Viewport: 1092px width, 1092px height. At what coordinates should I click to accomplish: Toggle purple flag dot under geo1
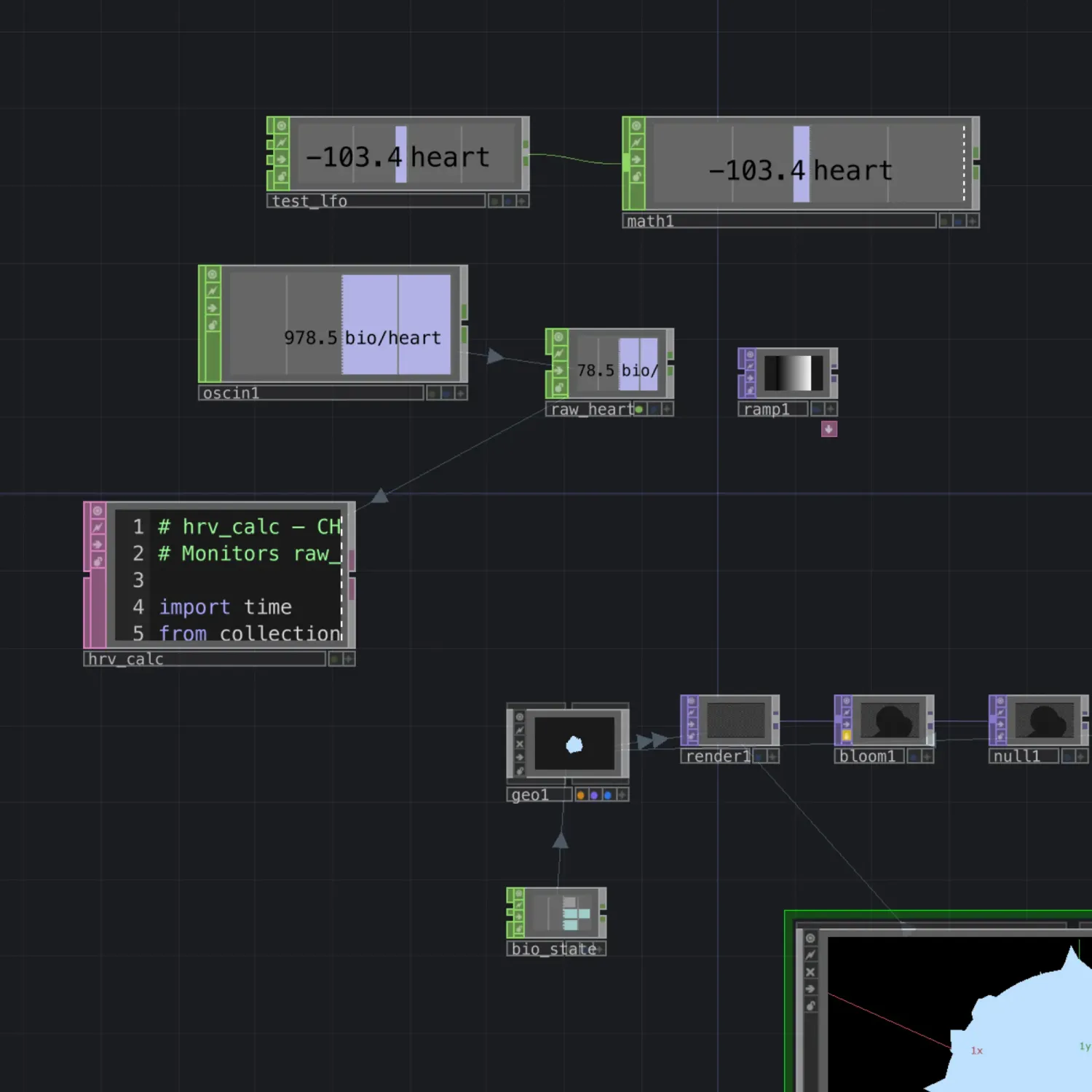(594, 795)
